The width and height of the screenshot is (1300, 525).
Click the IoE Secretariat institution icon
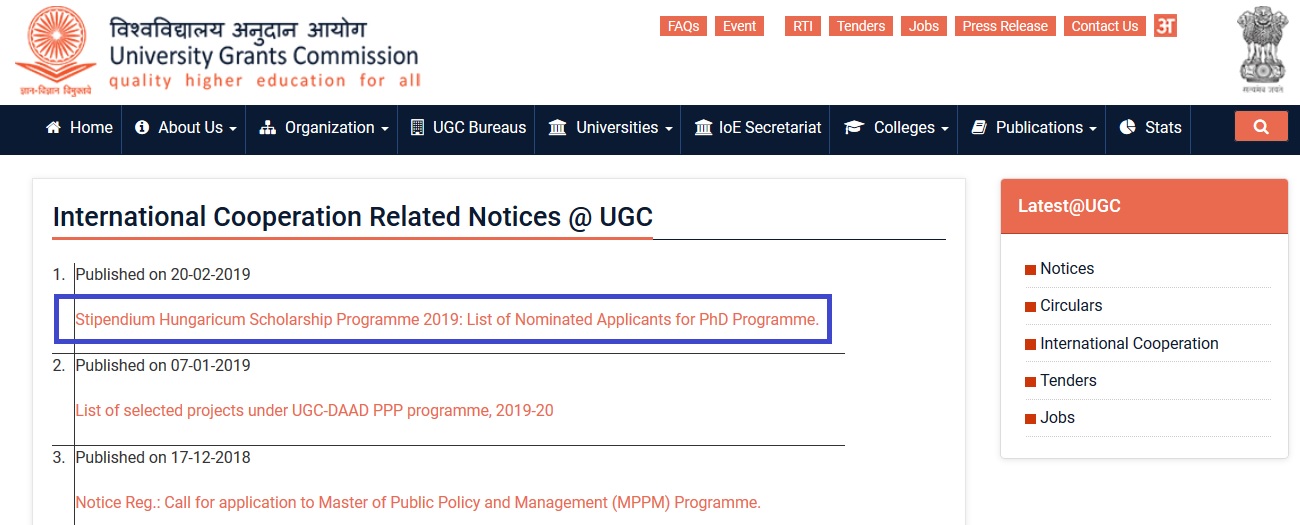[703, 128]
